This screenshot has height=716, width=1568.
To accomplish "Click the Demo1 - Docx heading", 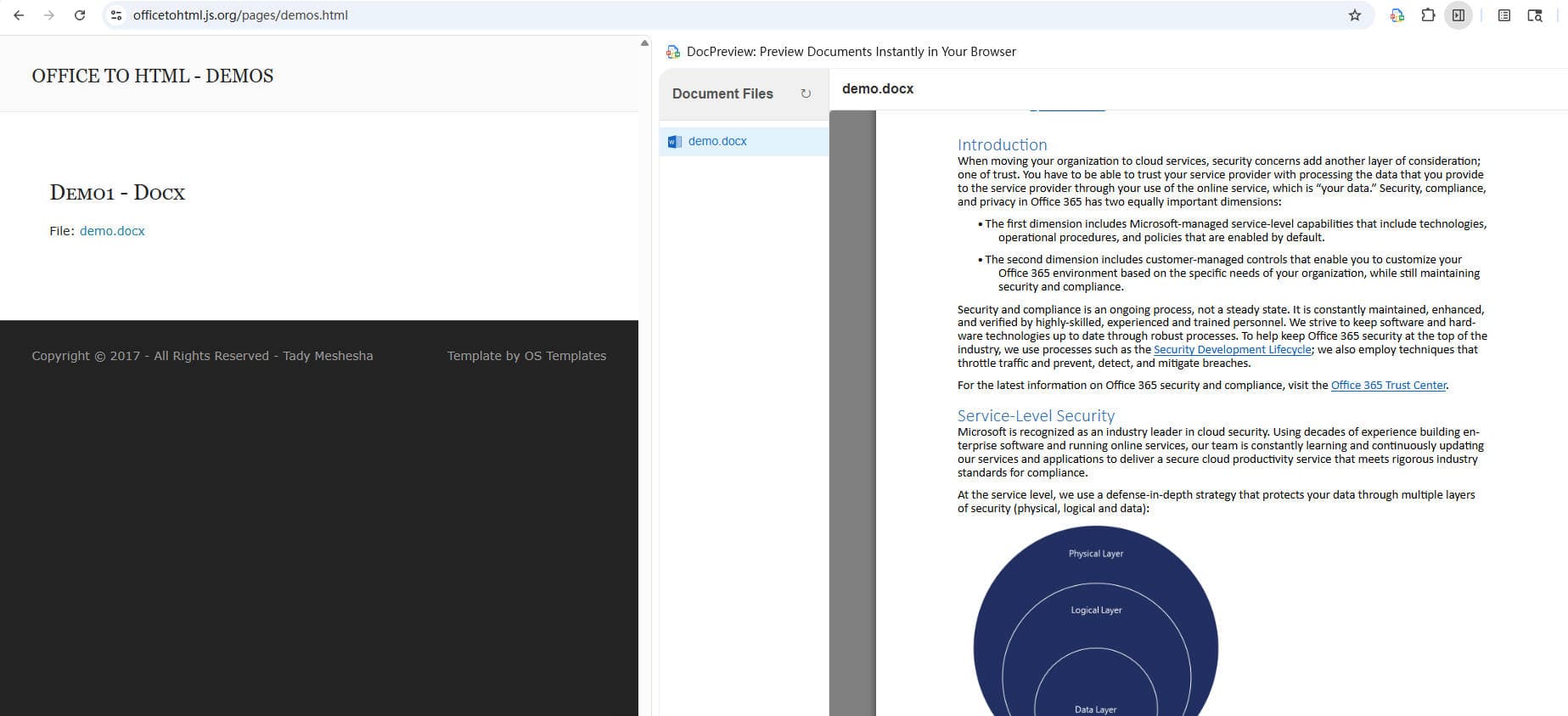I will [117, 193].
